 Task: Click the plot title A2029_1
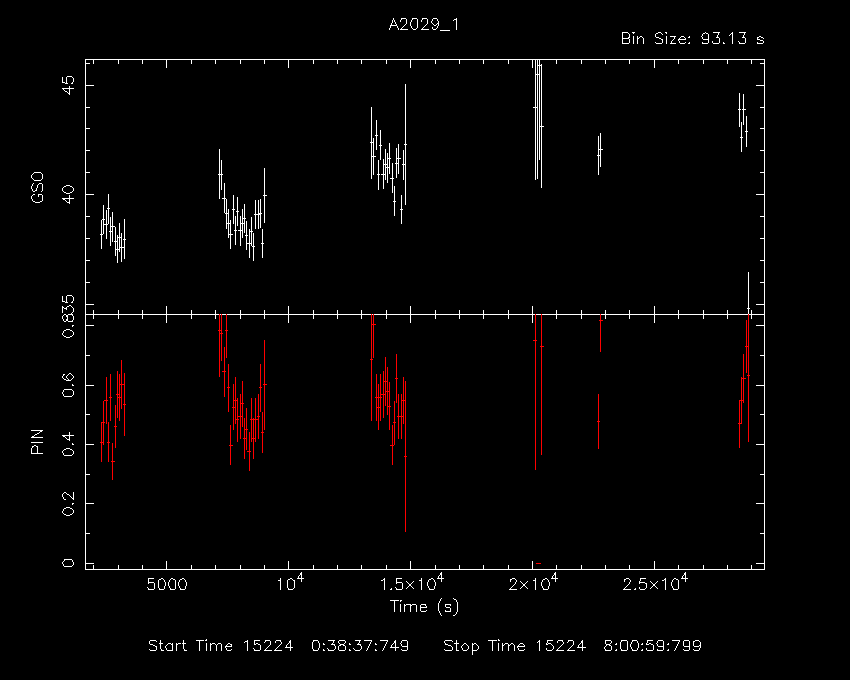coord(424,25)
